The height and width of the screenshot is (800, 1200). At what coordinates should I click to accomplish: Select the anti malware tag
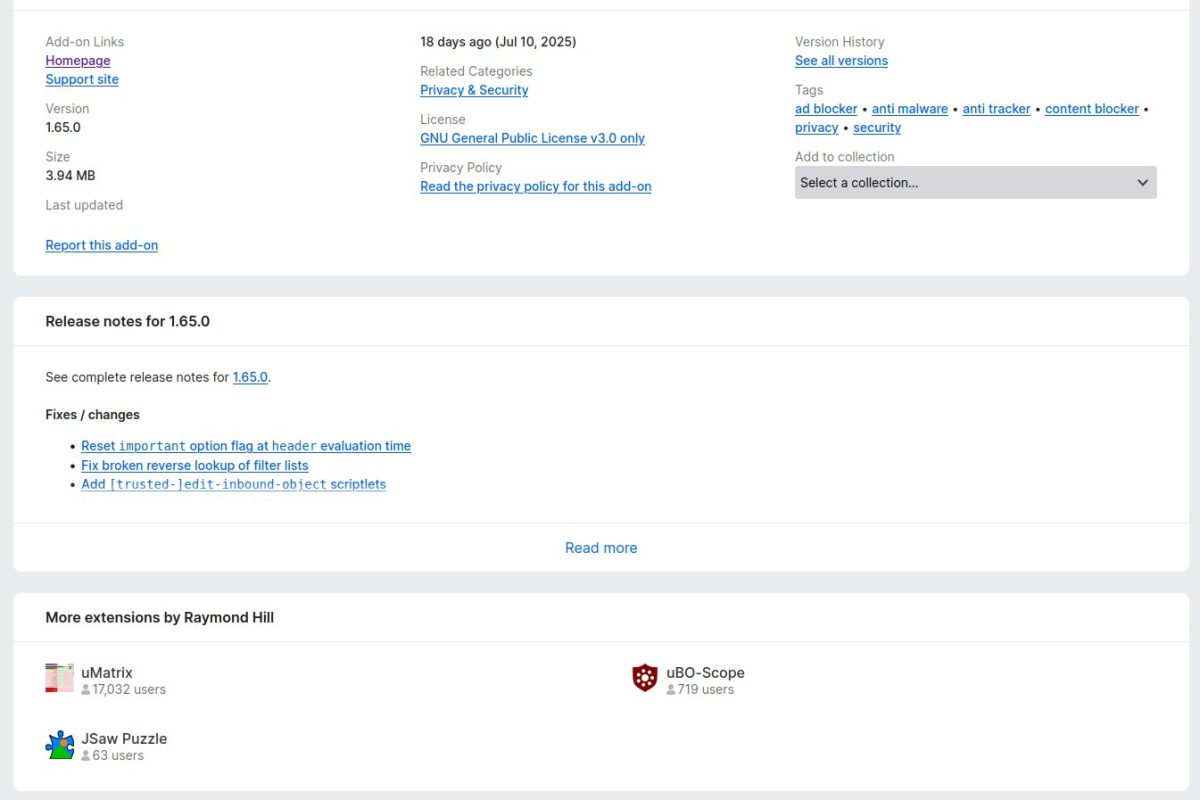click(910, 109)
